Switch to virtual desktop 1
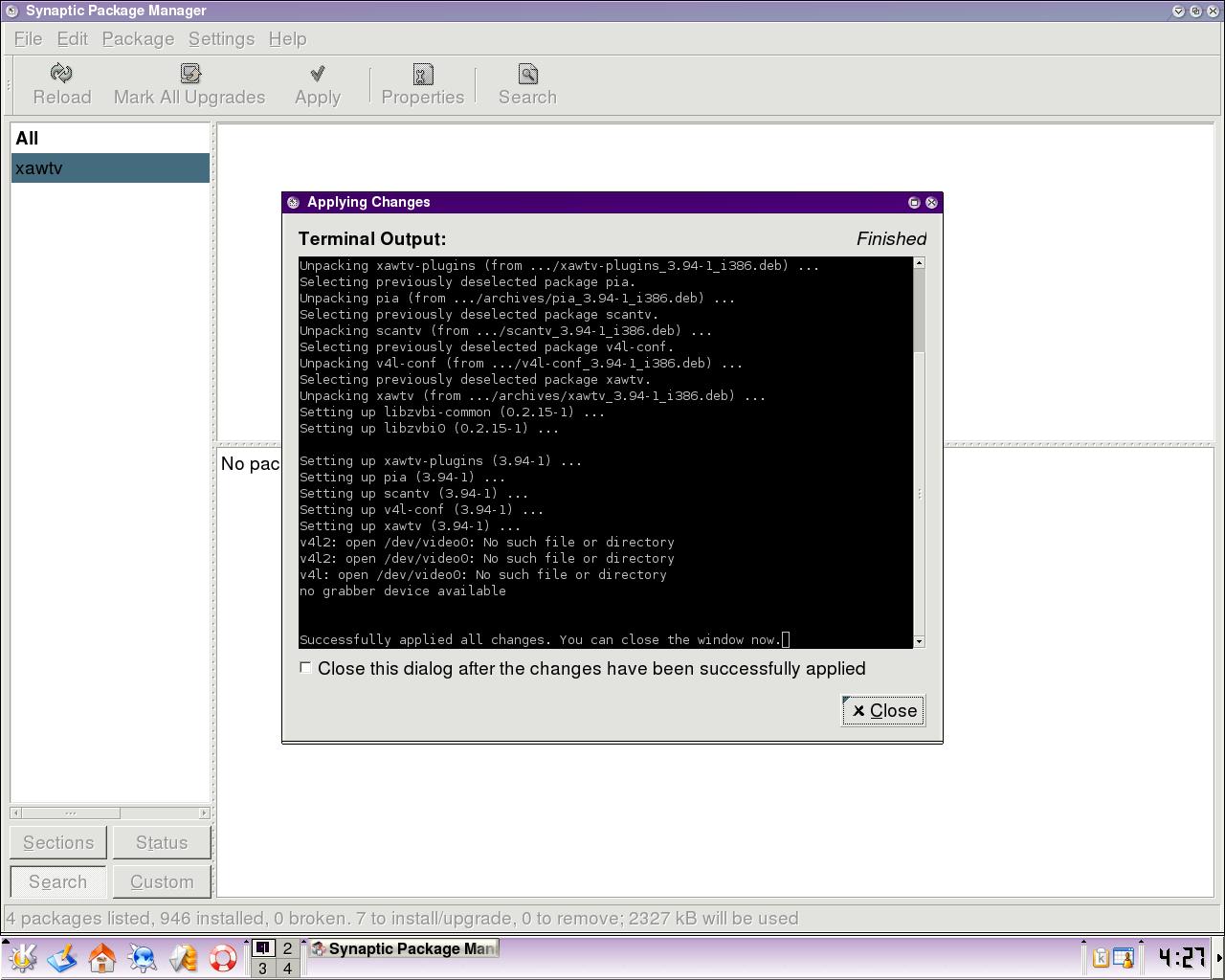This screenshot has height=980, width=1225. click(262, 948)
